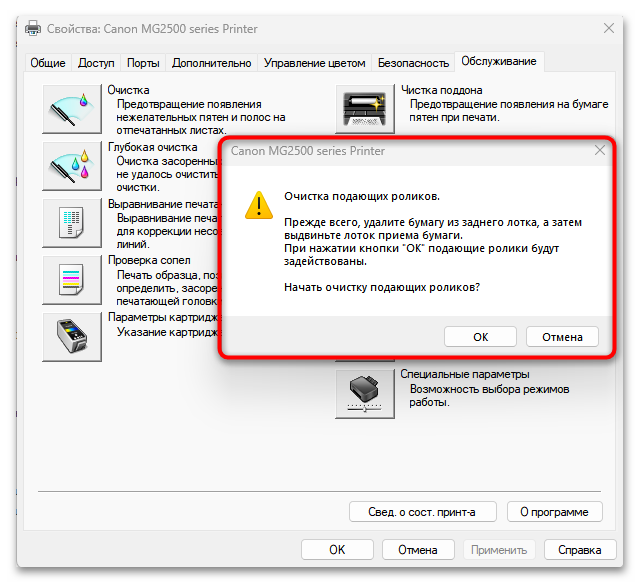Click the Проверка сопел nozzle check icon
The image size is (639, 583).
[x=72, y=280]
